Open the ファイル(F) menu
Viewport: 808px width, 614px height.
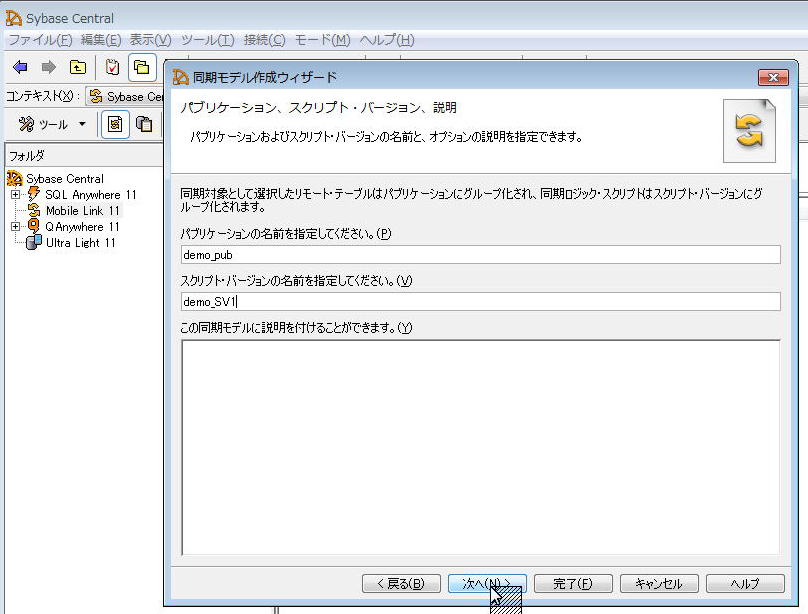pos(40,40)
